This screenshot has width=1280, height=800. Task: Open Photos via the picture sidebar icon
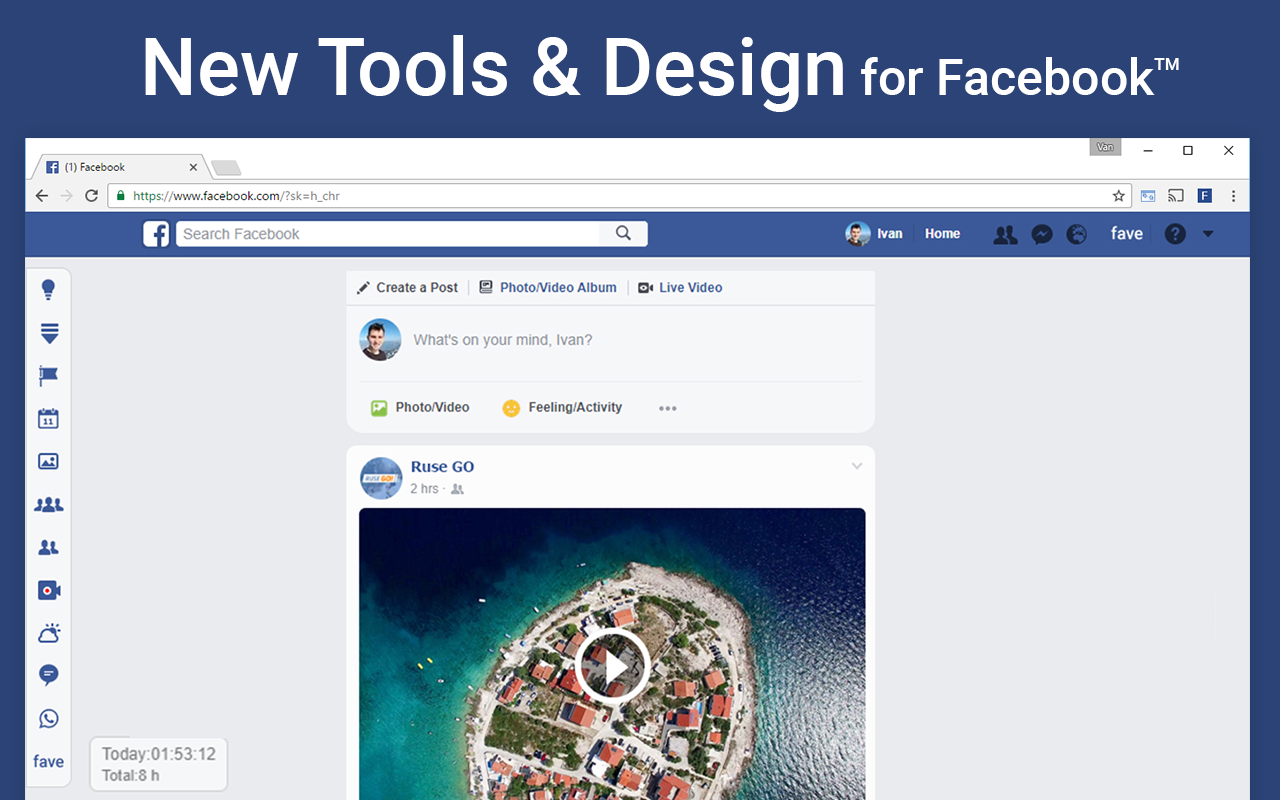[48, 461]
